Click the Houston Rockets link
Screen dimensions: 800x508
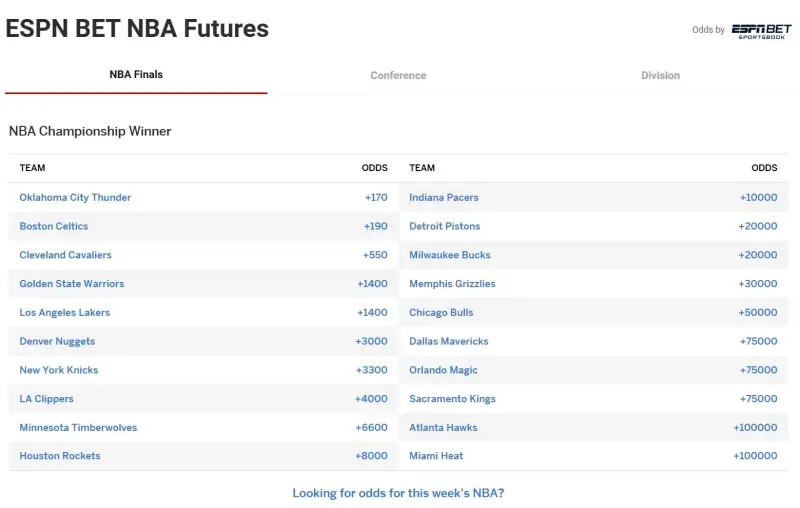60,456
